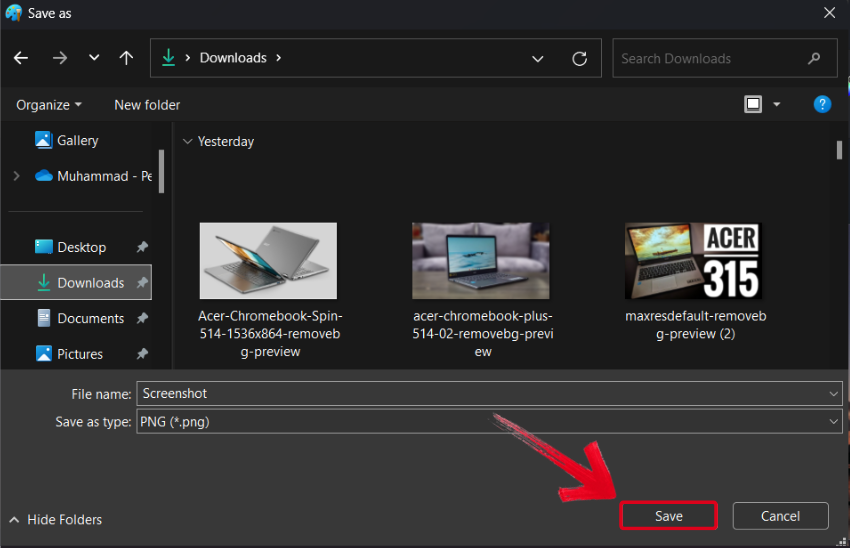Screen dimensions: 850x548
Task: Go up one folder level
Action: click(x=126, y=58)
